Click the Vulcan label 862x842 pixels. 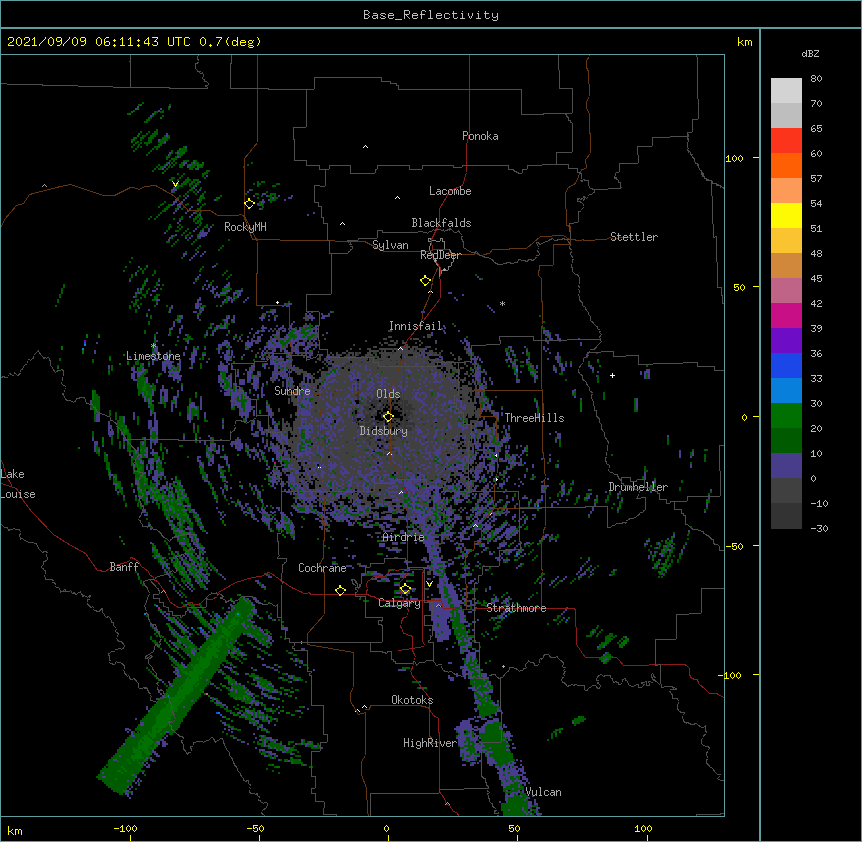pos(543,792)
